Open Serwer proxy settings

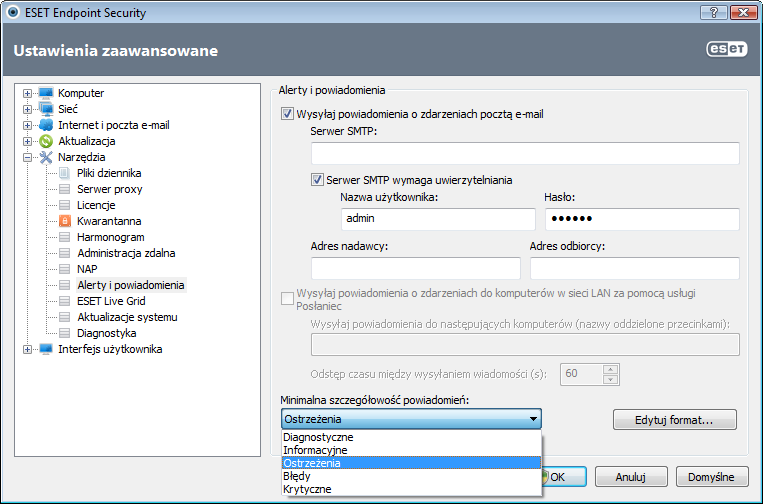[109, 189]
